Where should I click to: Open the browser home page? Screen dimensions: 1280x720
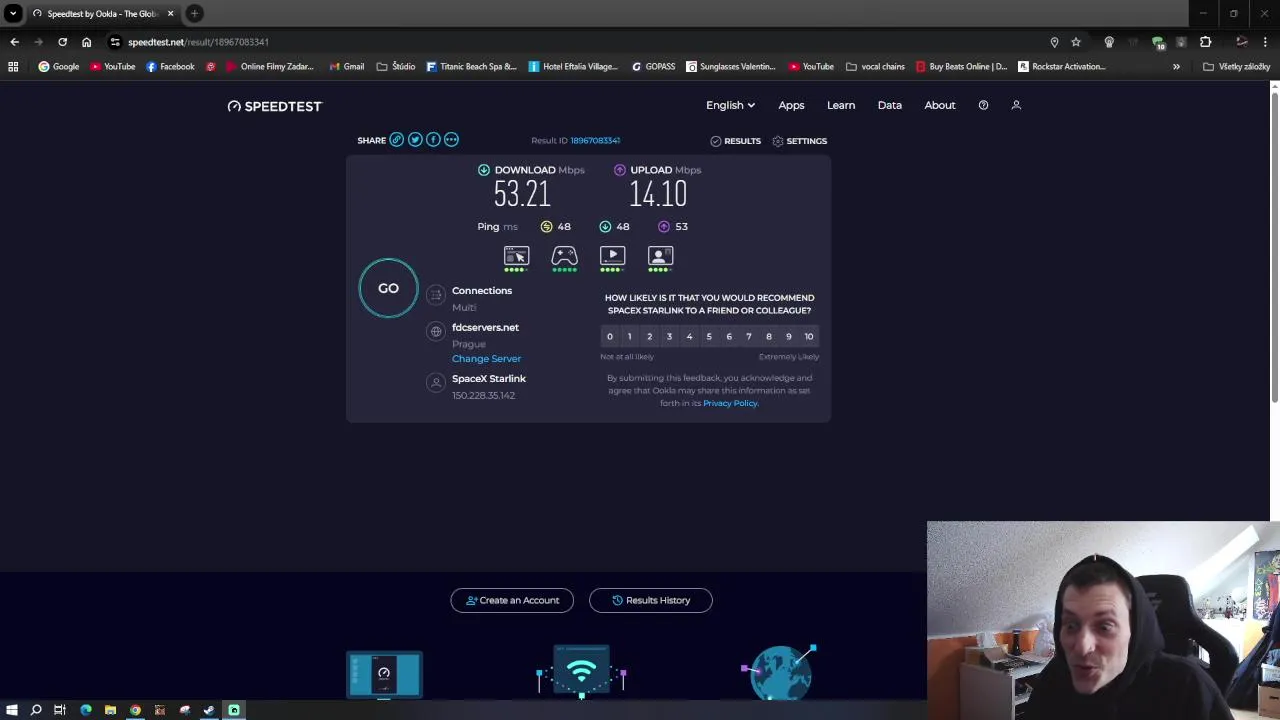87,42
